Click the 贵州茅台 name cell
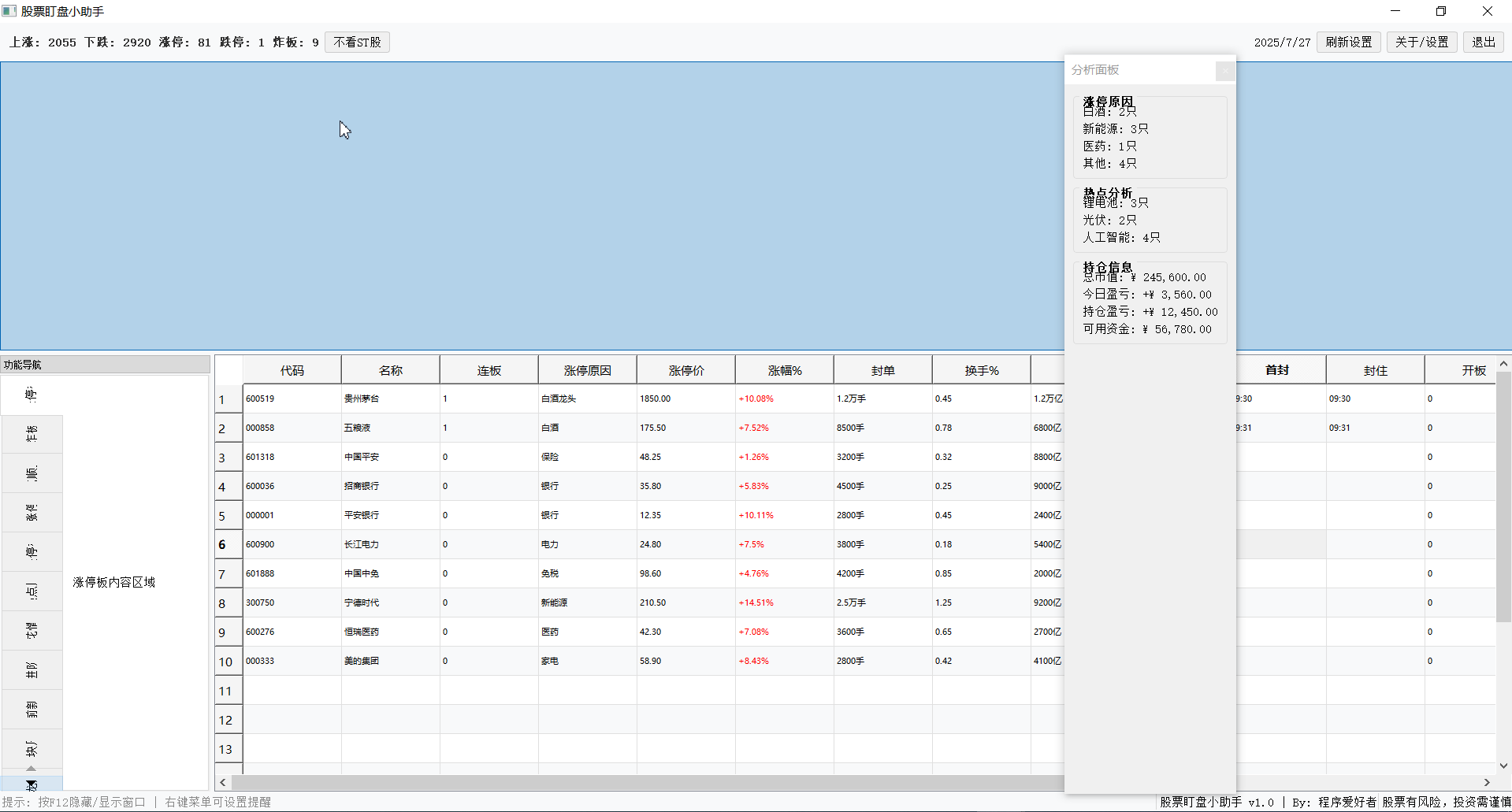The height and width of the screenshot is (812, 1512). pyautogui.click(x=390, y=399)
